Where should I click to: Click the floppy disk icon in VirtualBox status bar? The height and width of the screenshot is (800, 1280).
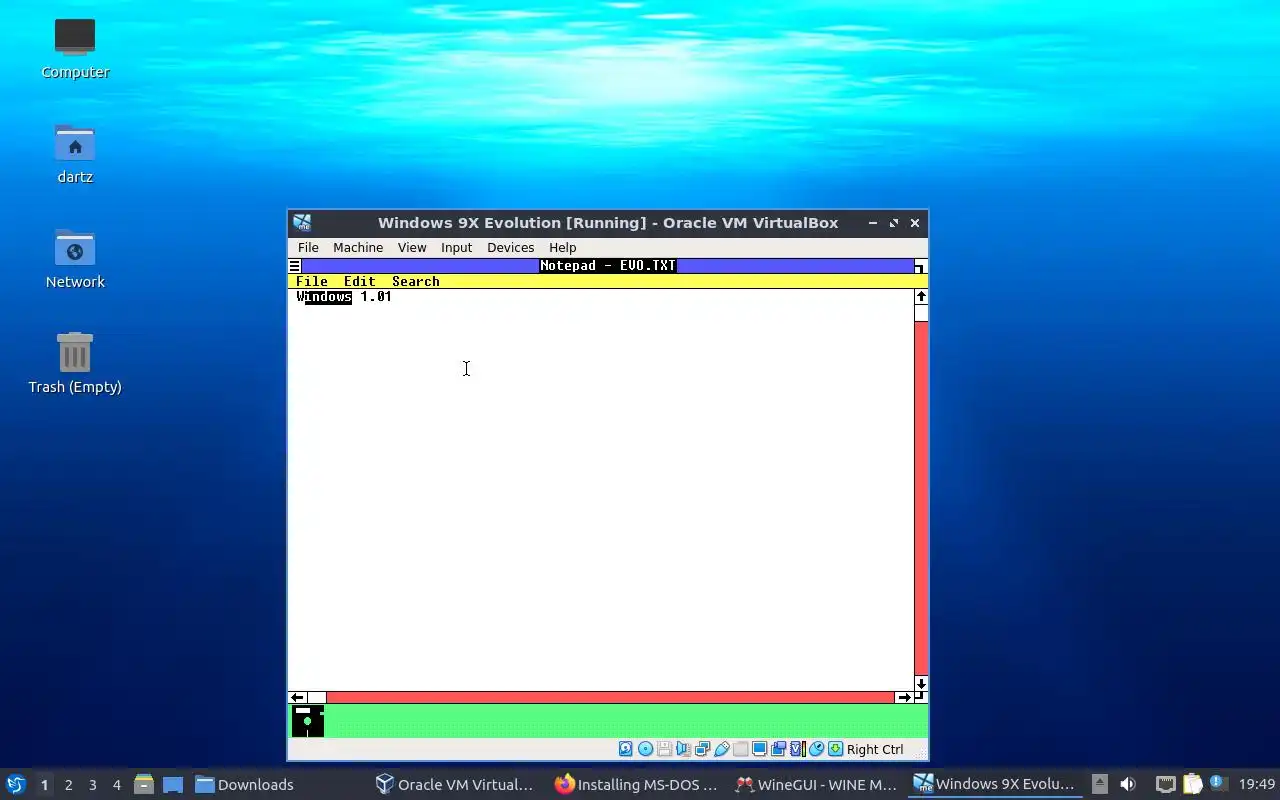664,749
